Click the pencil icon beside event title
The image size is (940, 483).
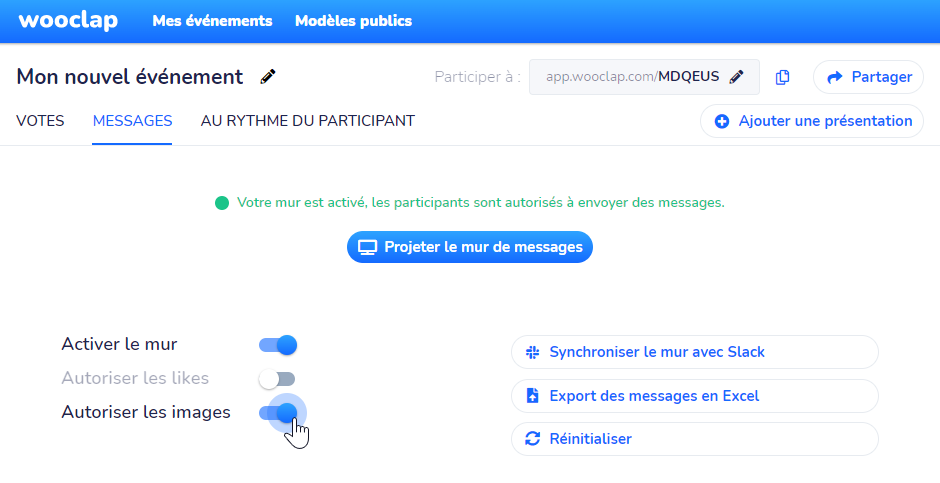[x=267, y=77]
